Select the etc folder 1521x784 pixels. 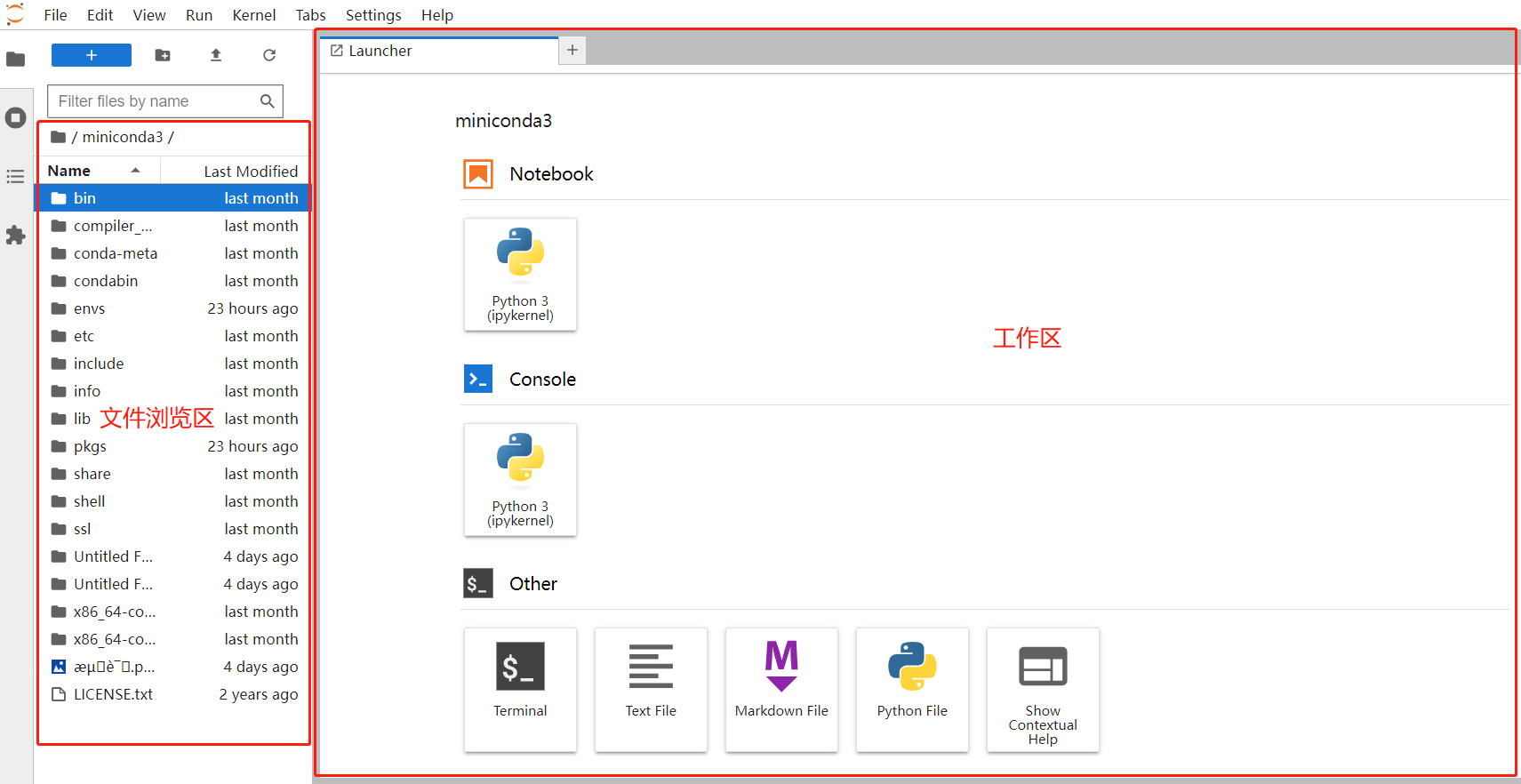tap(173, 336)
